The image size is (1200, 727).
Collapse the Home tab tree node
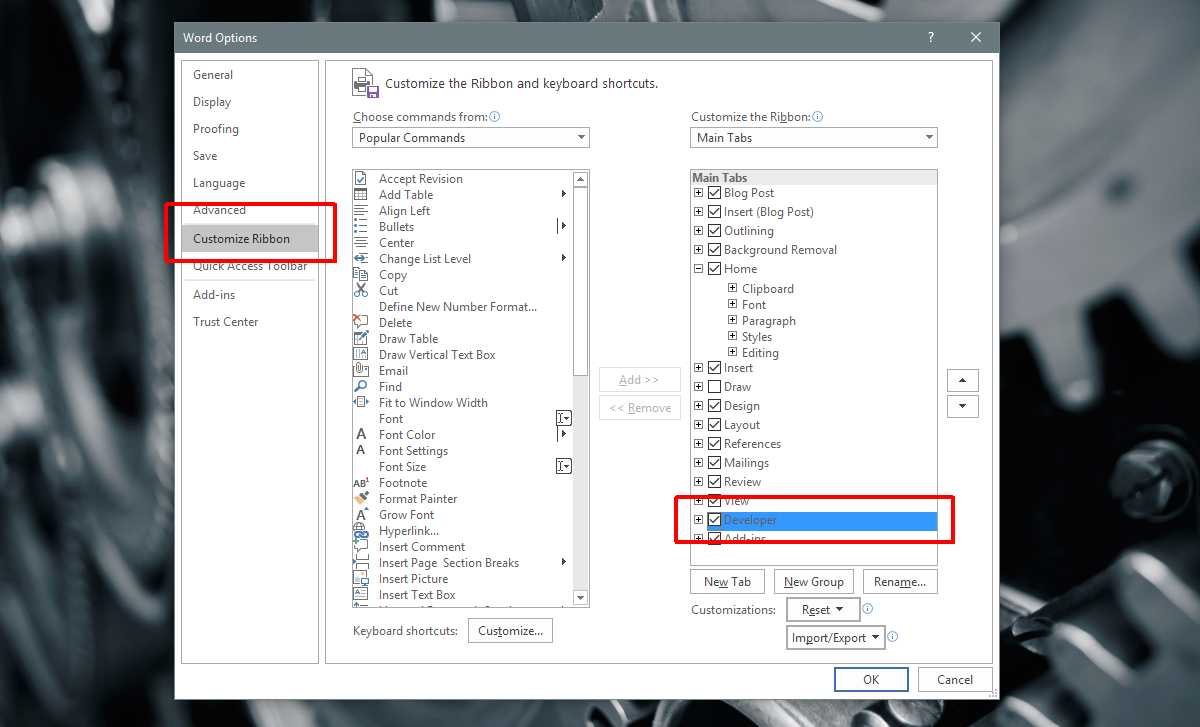[698, 269]
